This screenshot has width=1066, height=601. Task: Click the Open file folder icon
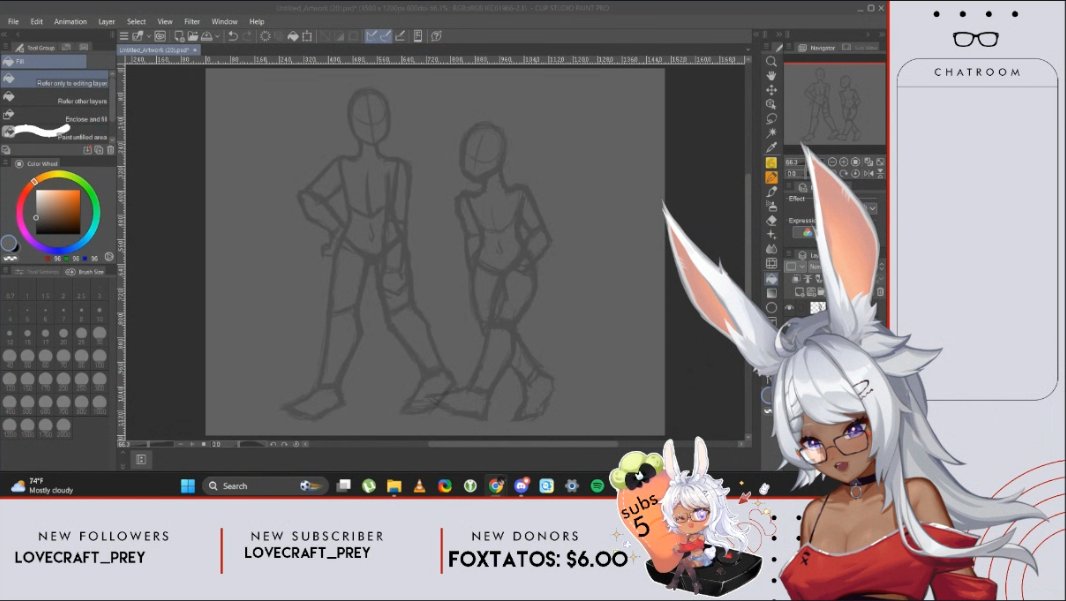(x=193, y=36)
